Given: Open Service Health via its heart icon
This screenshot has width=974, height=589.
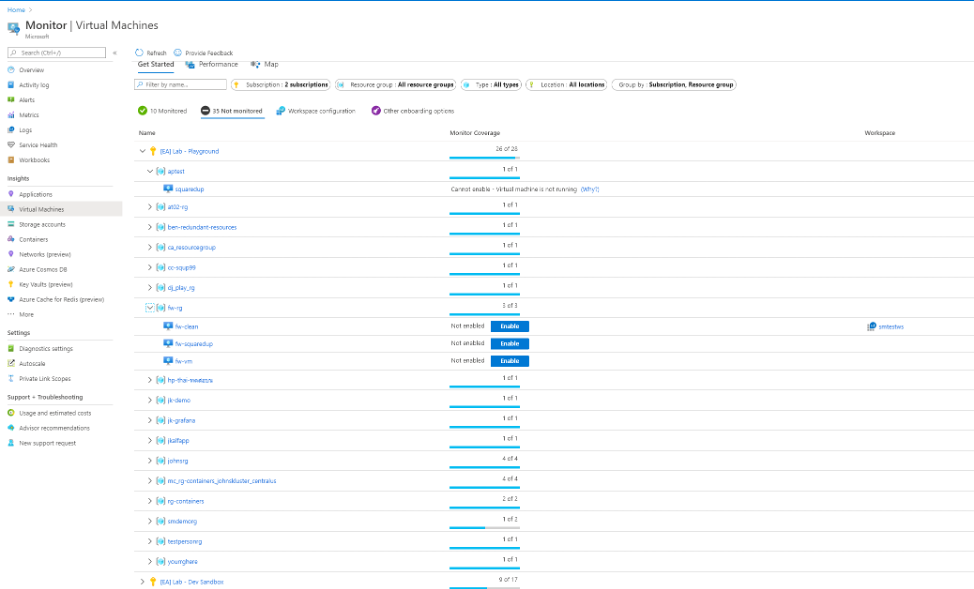Looking at the screenshot, I should coord(11,145).
